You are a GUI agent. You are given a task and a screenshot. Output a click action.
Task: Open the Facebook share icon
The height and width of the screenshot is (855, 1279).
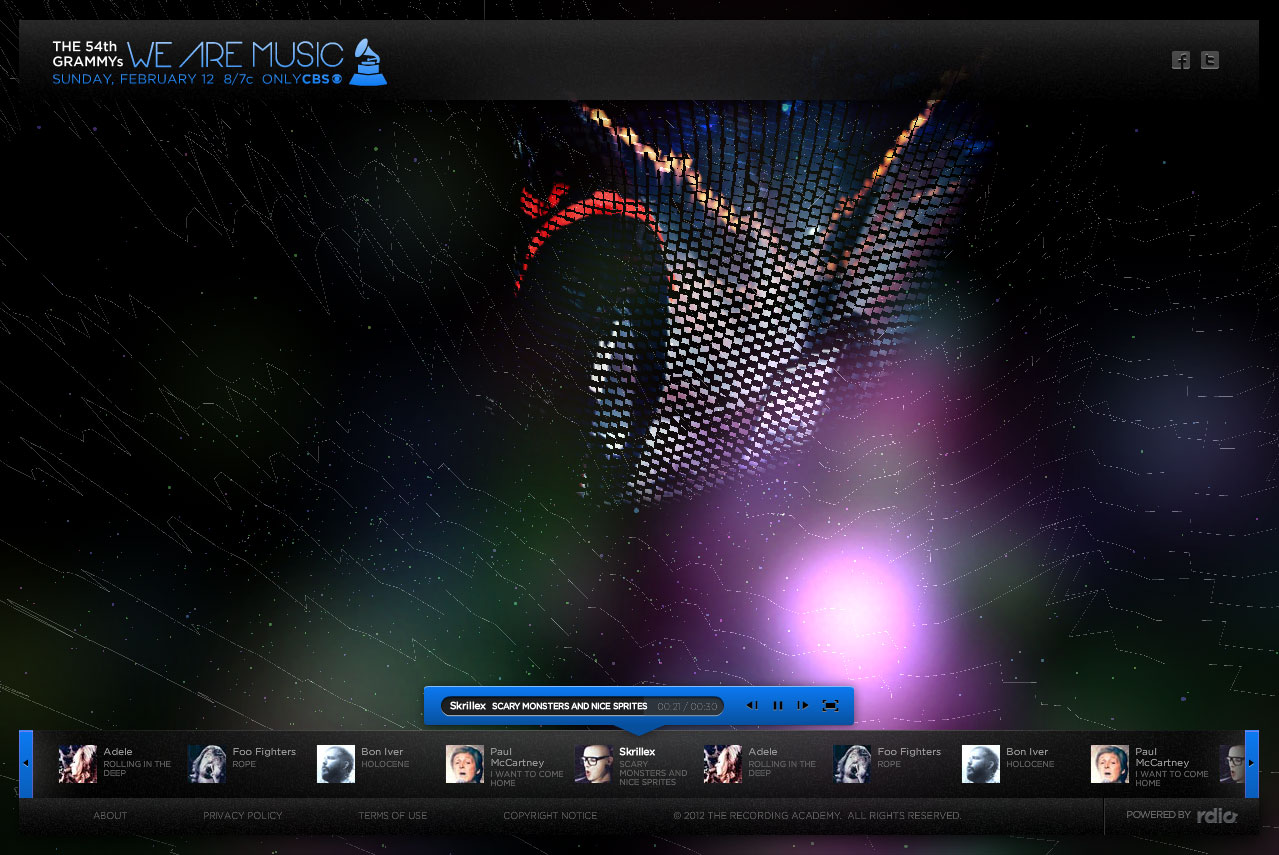(x=1181, y=60)
